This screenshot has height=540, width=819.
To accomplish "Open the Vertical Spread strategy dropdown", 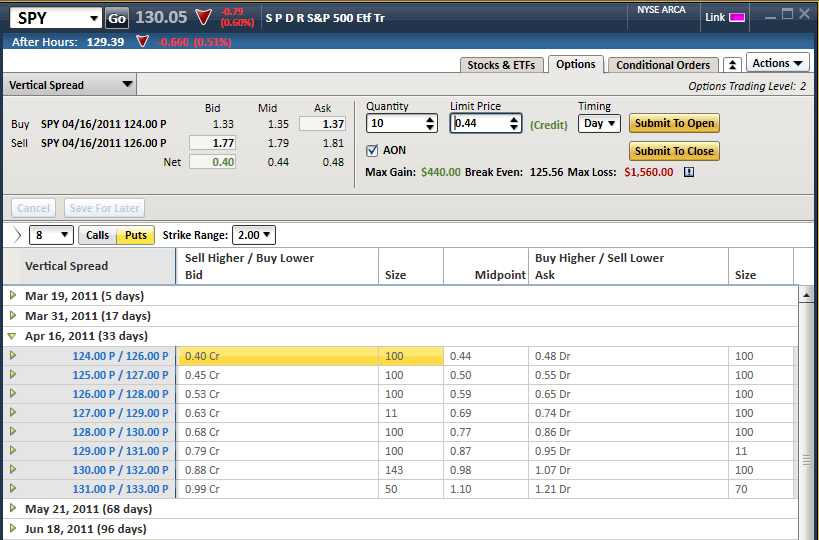I will click(70, 85).
